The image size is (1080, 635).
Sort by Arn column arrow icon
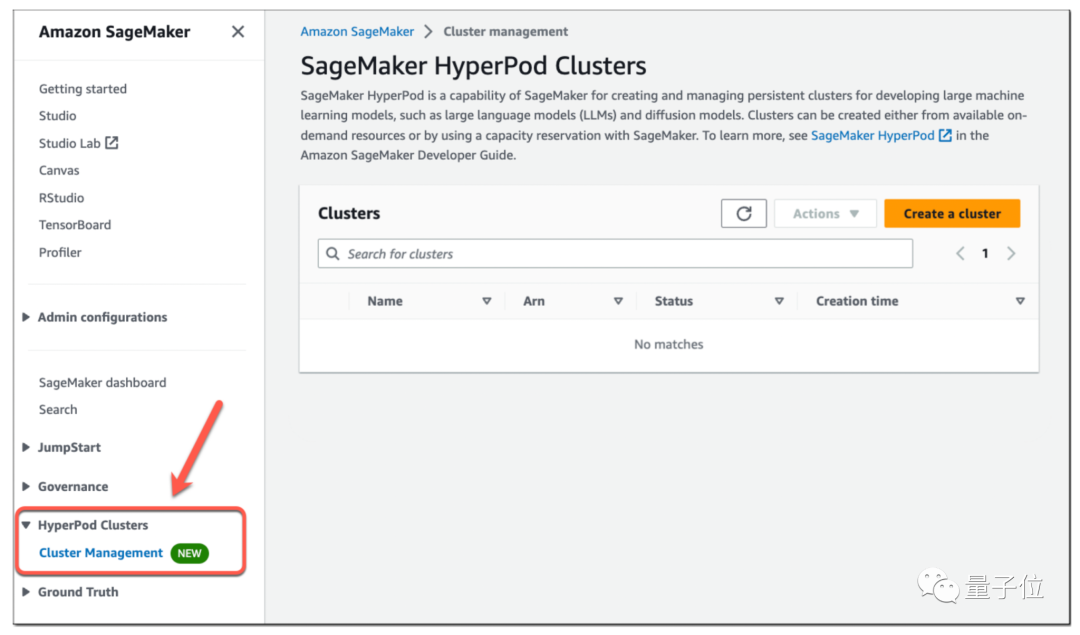pyautogui.click(x=618, y=301)
